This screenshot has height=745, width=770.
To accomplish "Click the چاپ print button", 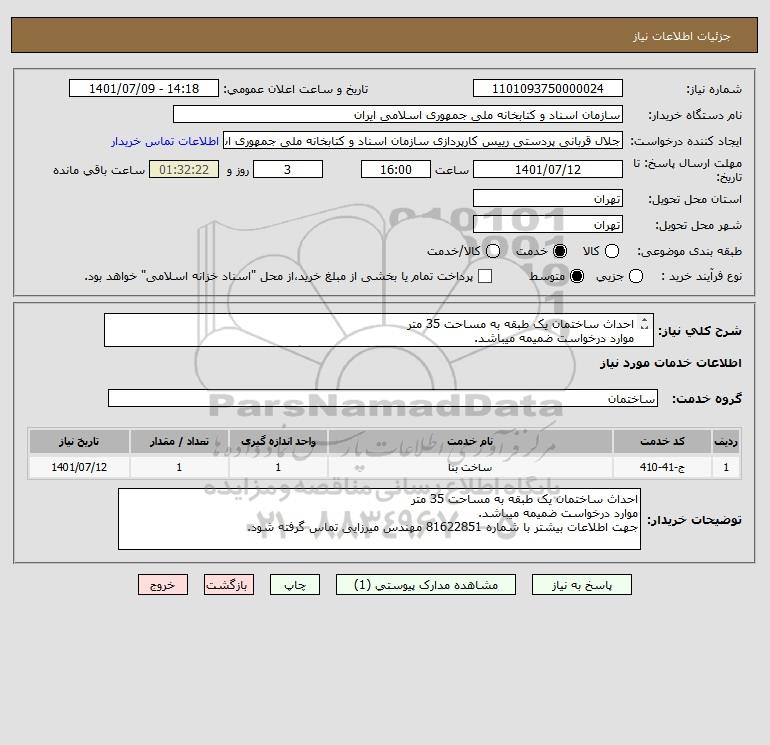I will (x=295, y=585).
